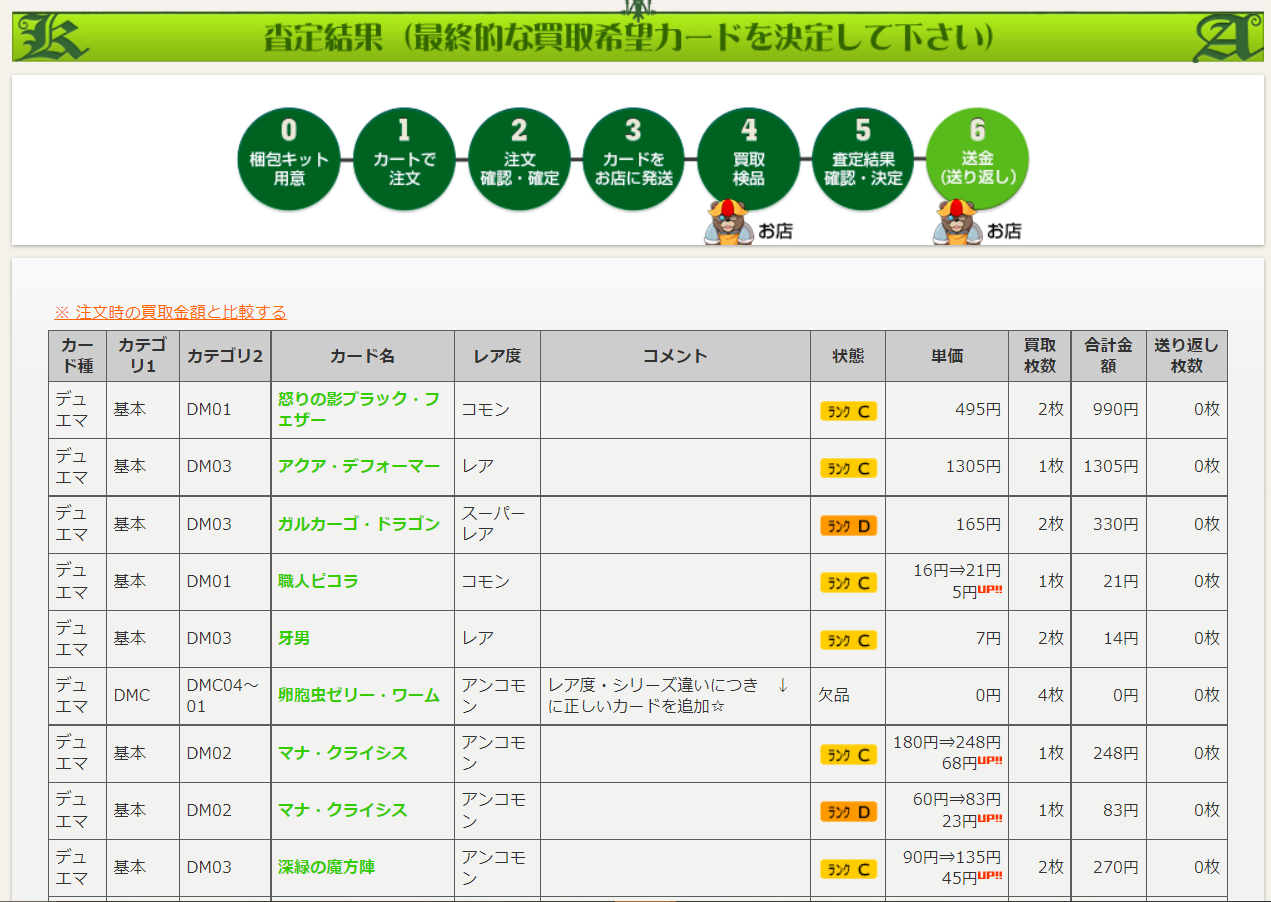Screen dimensions: 1271x902
Task: Click Rank C badge in アクア・デフォーマー row
Action: [x=848, y=468]
